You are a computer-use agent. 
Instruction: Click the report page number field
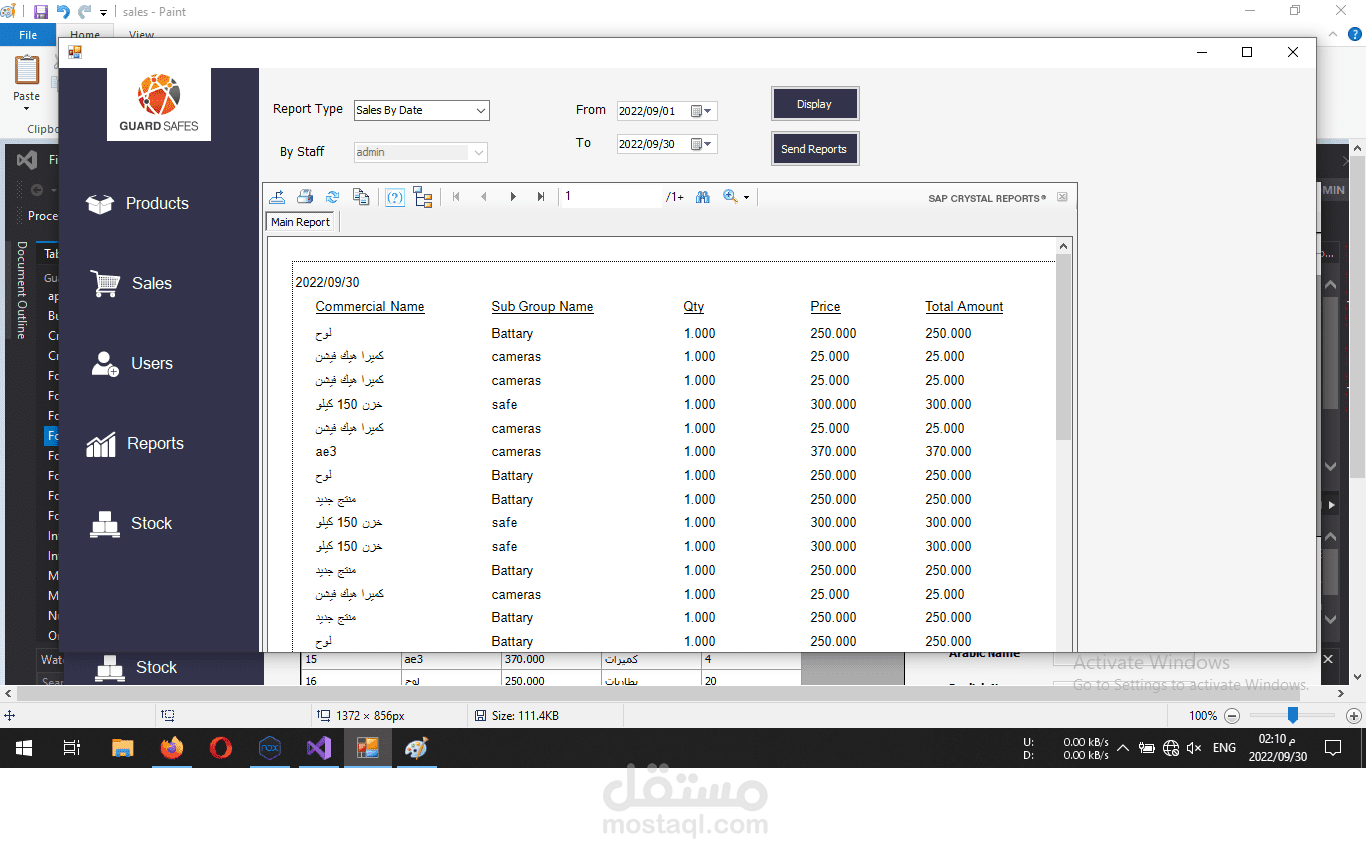(610, 197)
